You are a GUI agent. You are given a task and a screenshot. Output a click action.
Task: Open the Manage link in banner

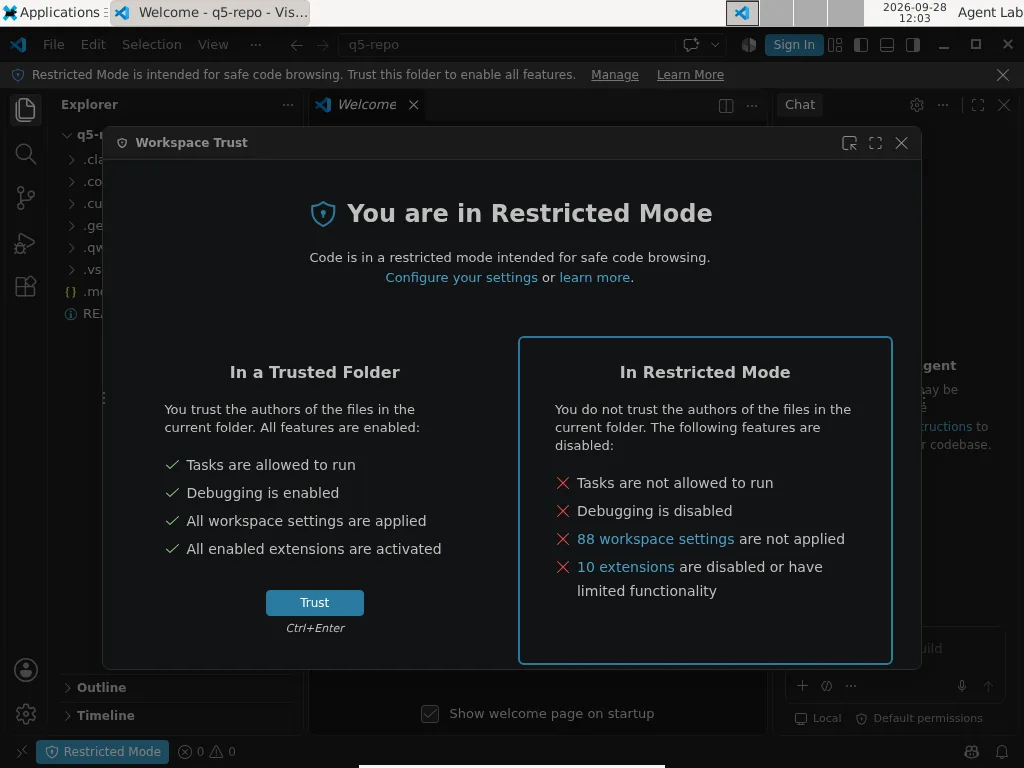[x=615, y=75]
